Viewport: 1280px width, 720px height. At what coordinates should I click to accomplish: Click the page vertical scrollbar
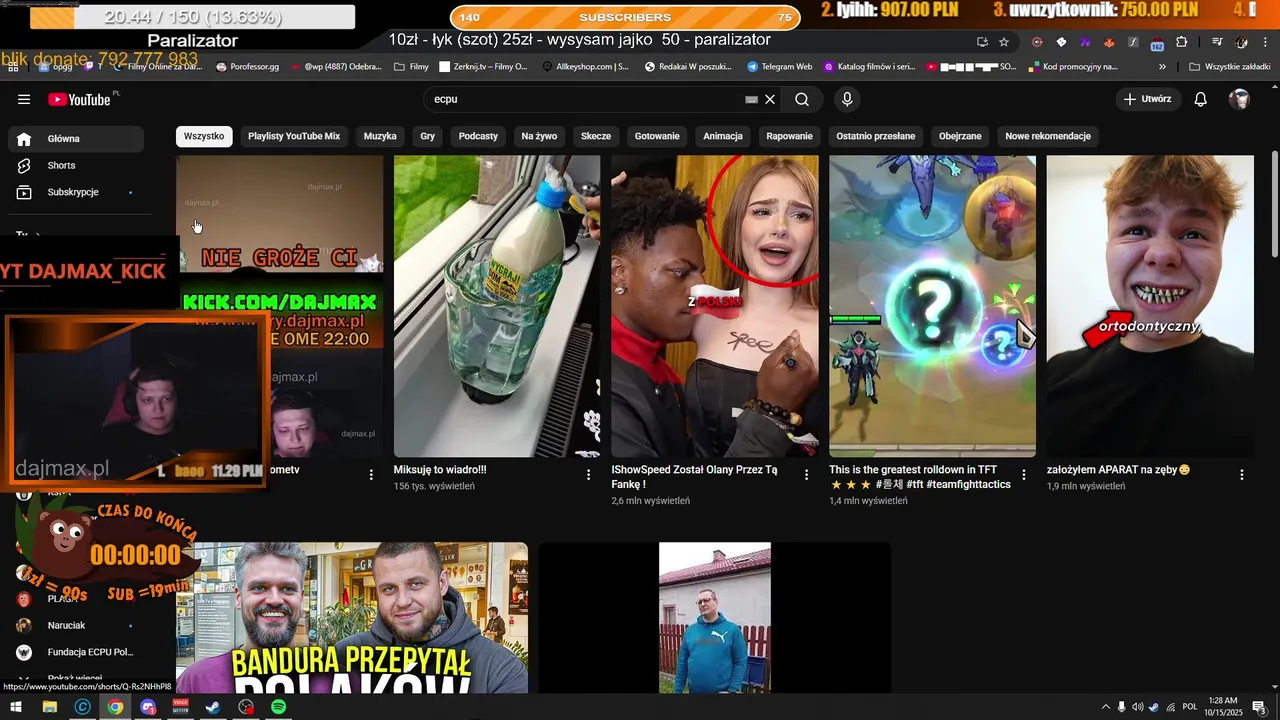pos(1274,205)
